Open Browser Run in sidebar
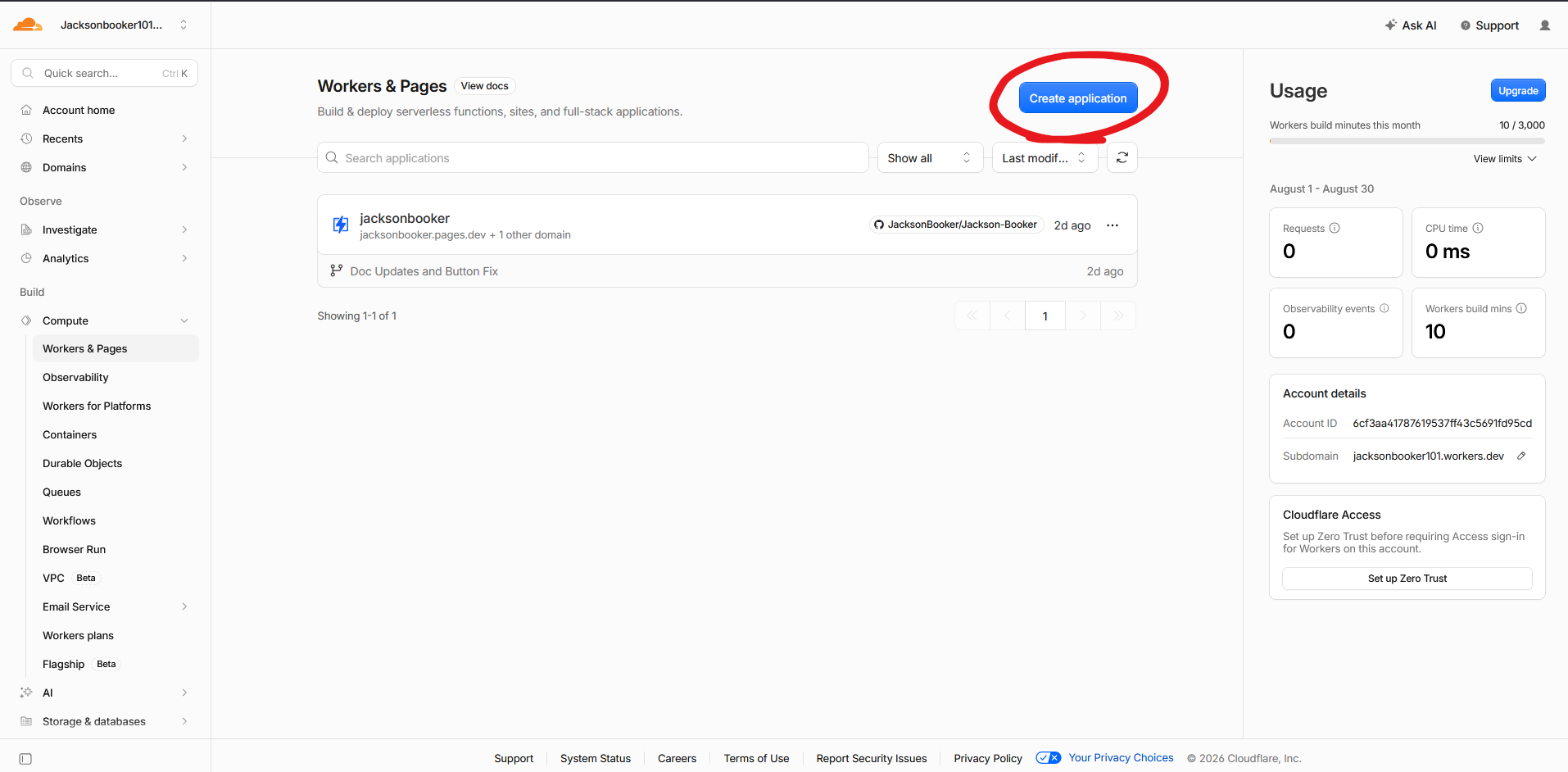Image resolution: width=1568 pixels, height=772 pixels. point(74,549)
